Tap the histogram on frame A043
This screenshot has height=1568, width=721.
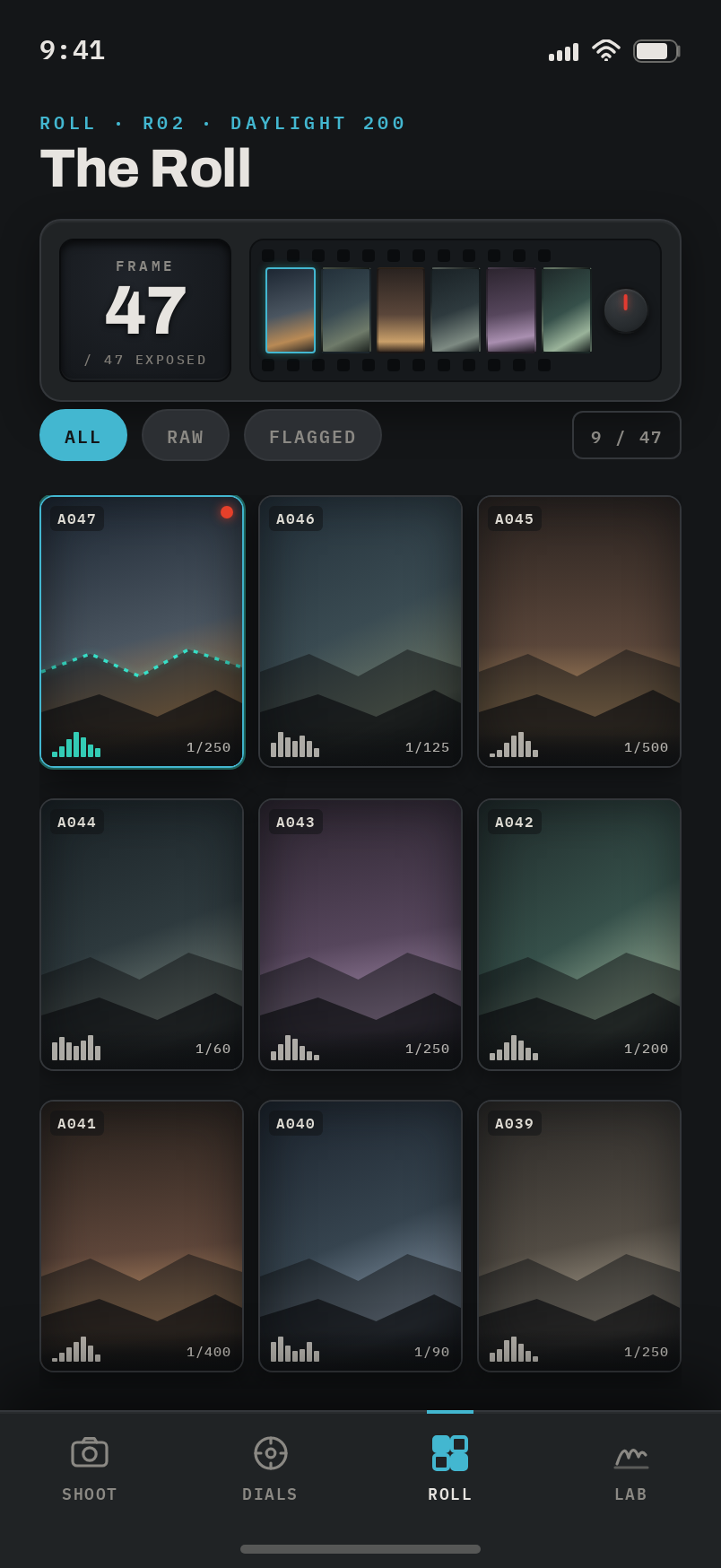pos(295,1048)
